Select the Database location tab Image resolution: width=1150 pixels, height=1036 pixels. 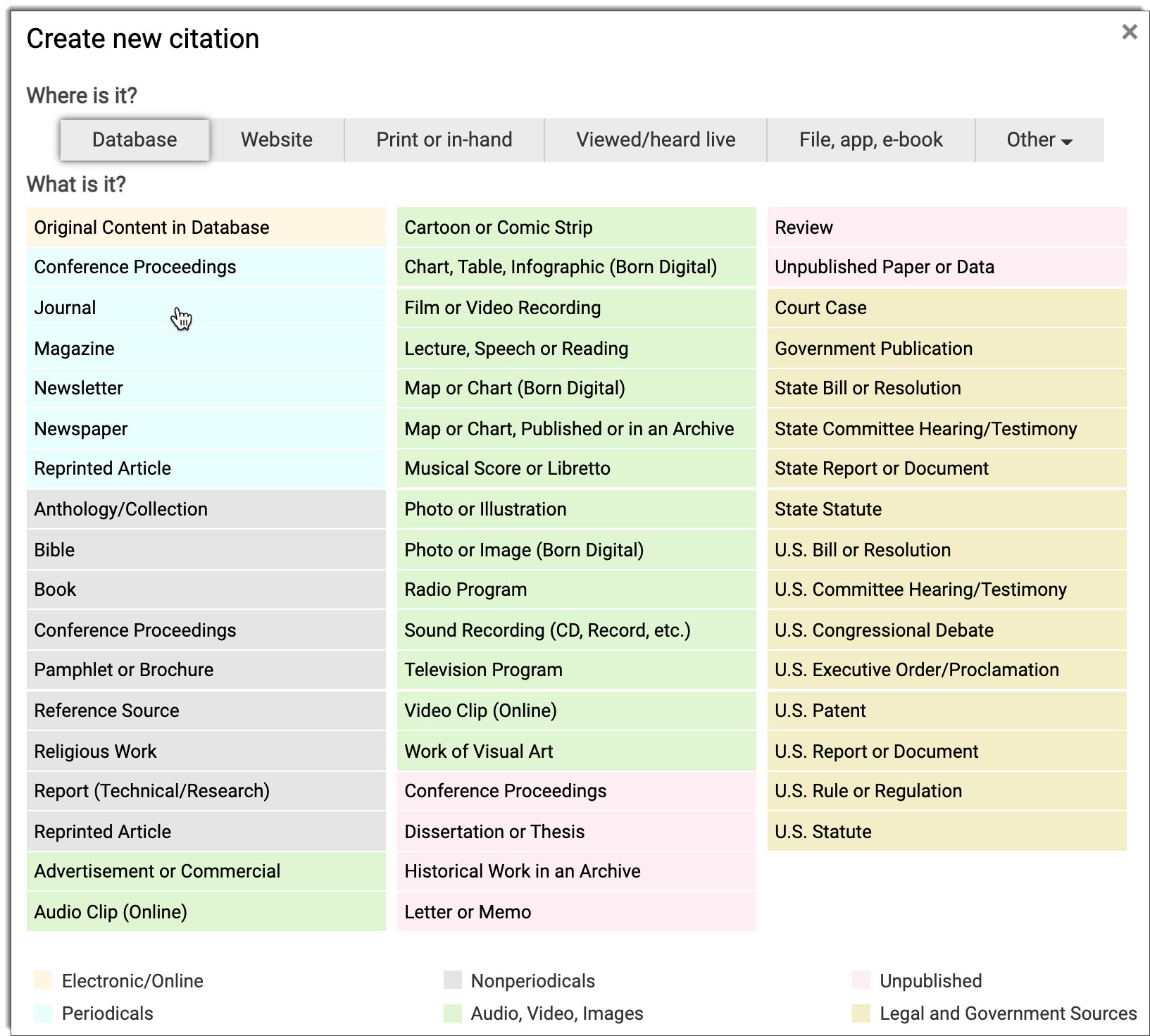click(135, 140)
